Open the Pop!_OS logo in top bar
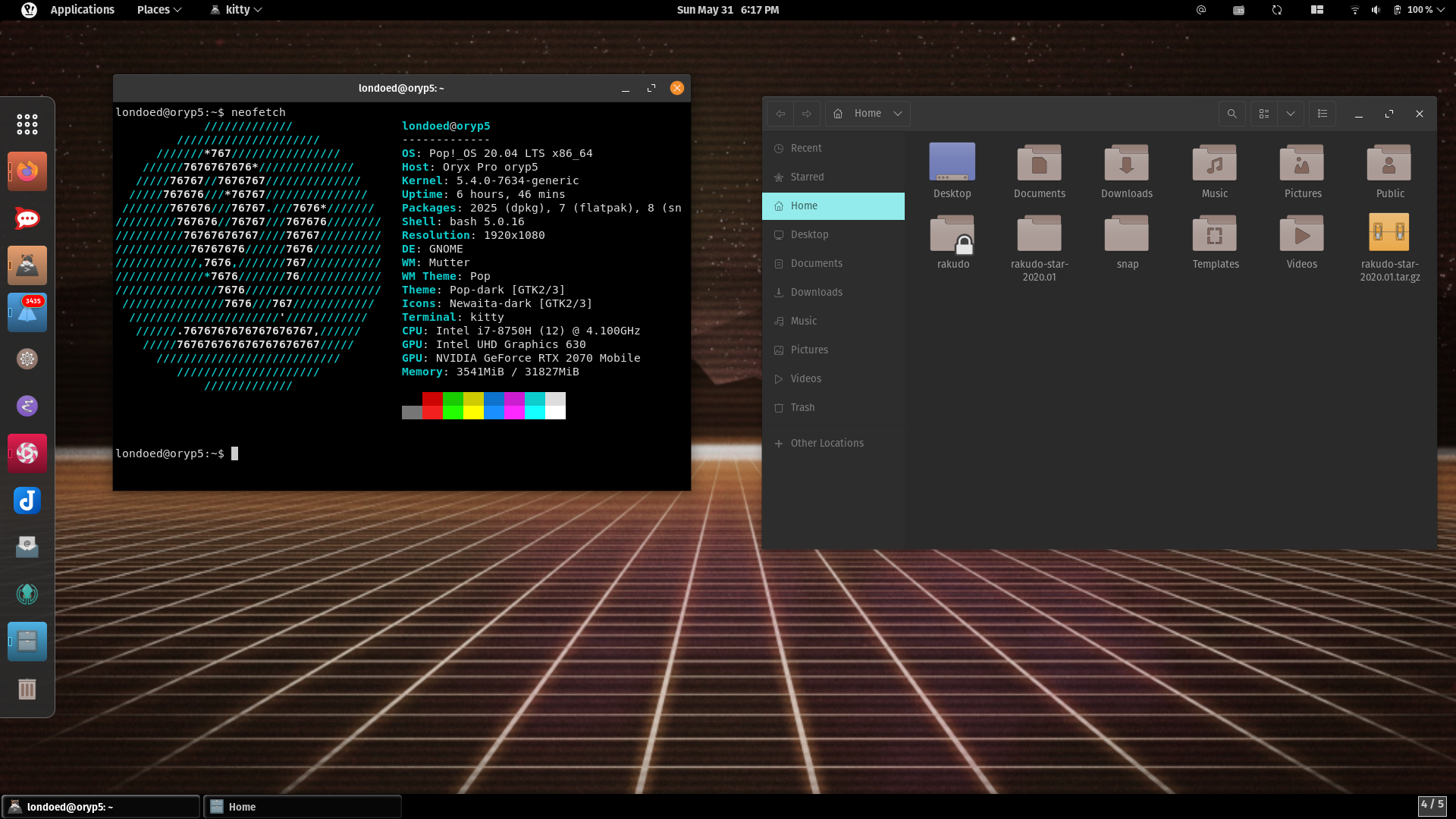This screenshot has width=1456, height=819. pyautogui.click(x=29, y=10)
